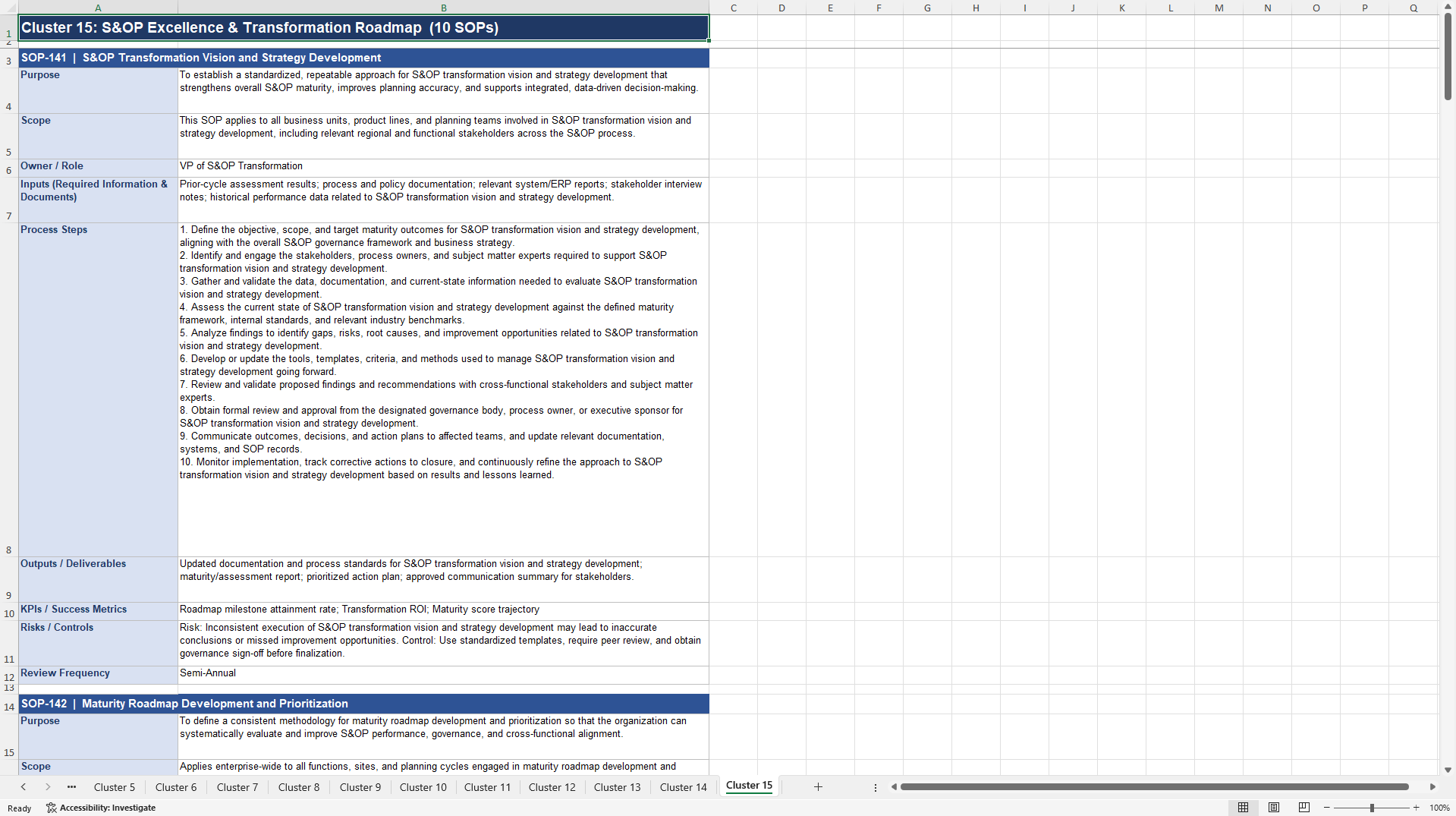This screenshot has height=816, width=1456.
Task: Click the vertical scrollbar thumb
Action: click(x=1448, y=57)
